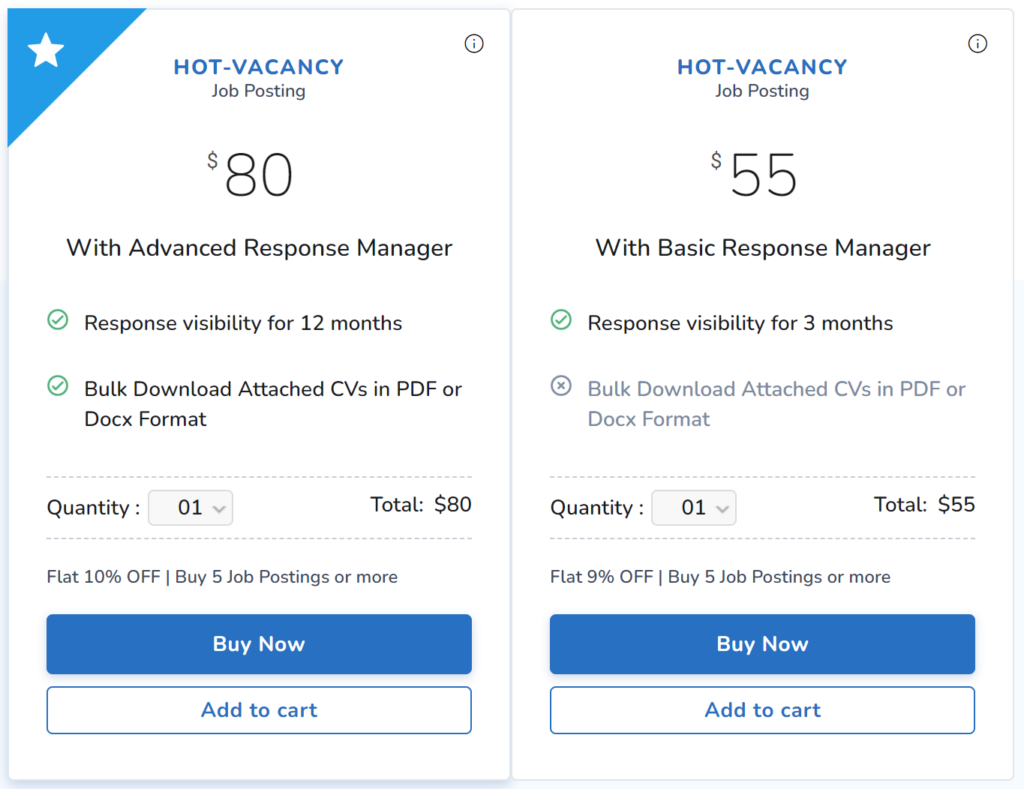Click the green check beside Bulk Download CVs
Image resolution: width=1024 pixels, height=789 pixels.
(57, 388)
